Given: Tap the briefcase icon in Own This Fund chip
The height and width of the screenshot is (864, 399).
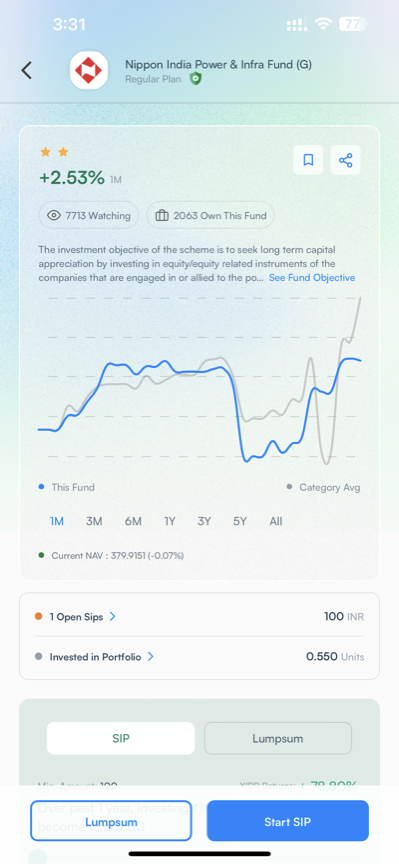Looking at the screenshot, I should point(161,215).
